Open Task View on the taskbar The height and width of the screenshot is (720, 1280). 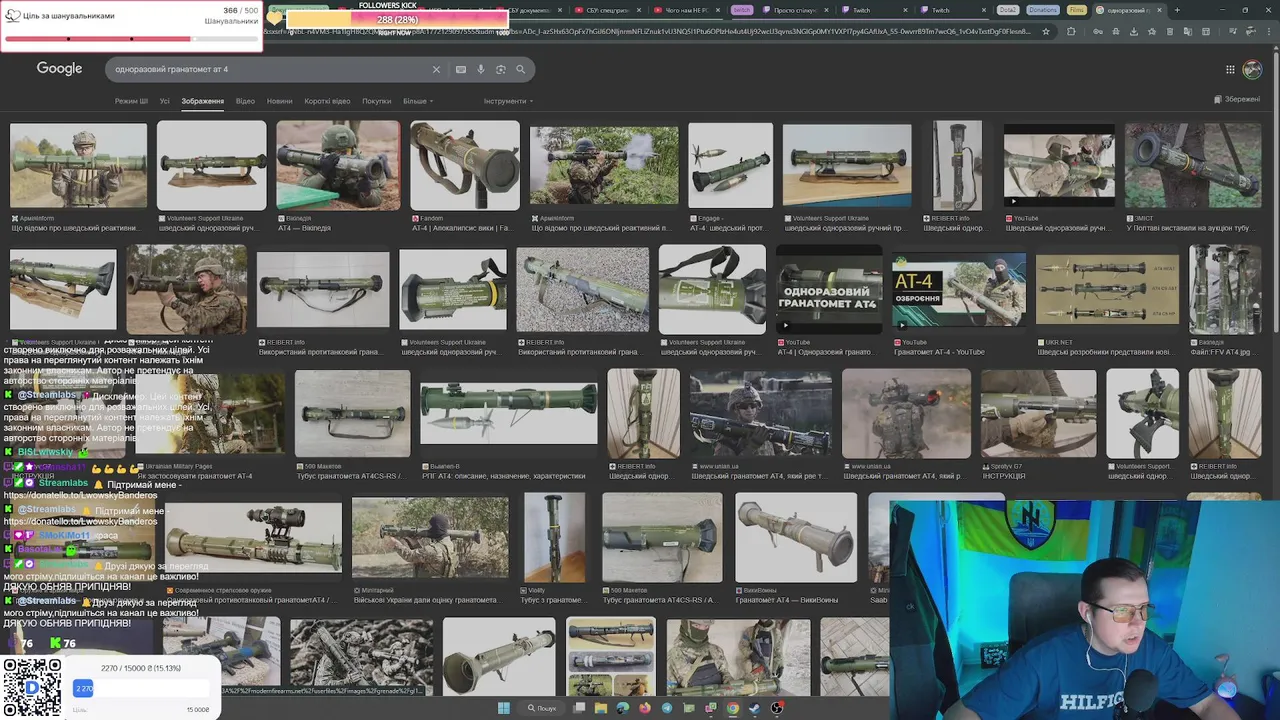pos(579,708)
